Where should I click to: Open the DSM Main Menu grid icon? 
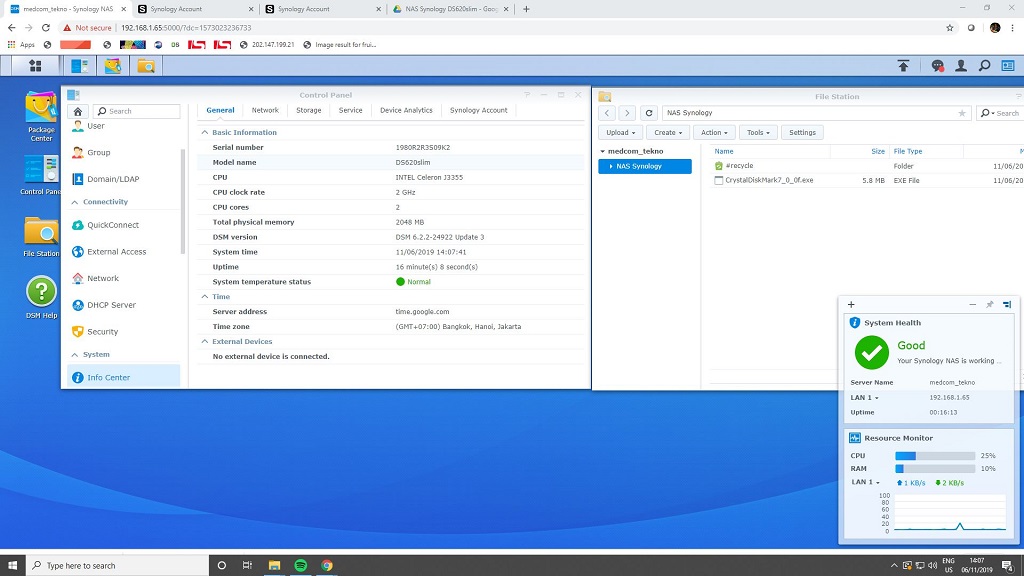click(x=35, y=65)
